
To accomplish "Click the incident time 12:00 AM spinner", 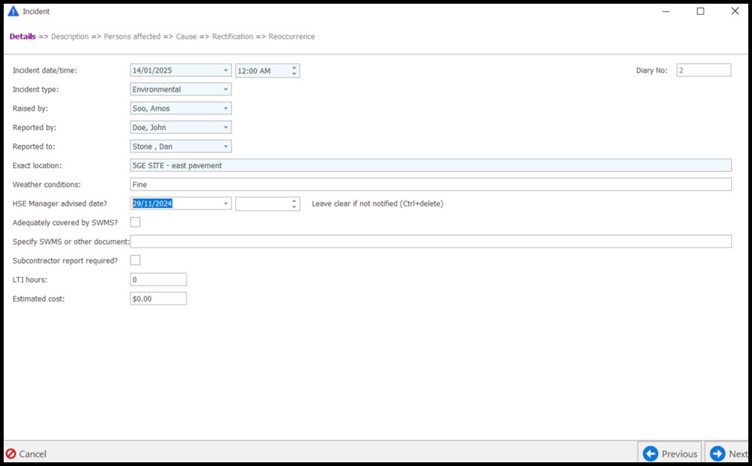I will tap(293, 71).
